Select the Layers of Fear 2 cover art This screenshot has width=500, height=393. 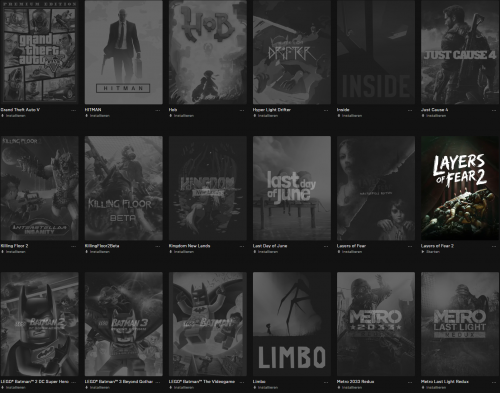(x=460, y=188)
